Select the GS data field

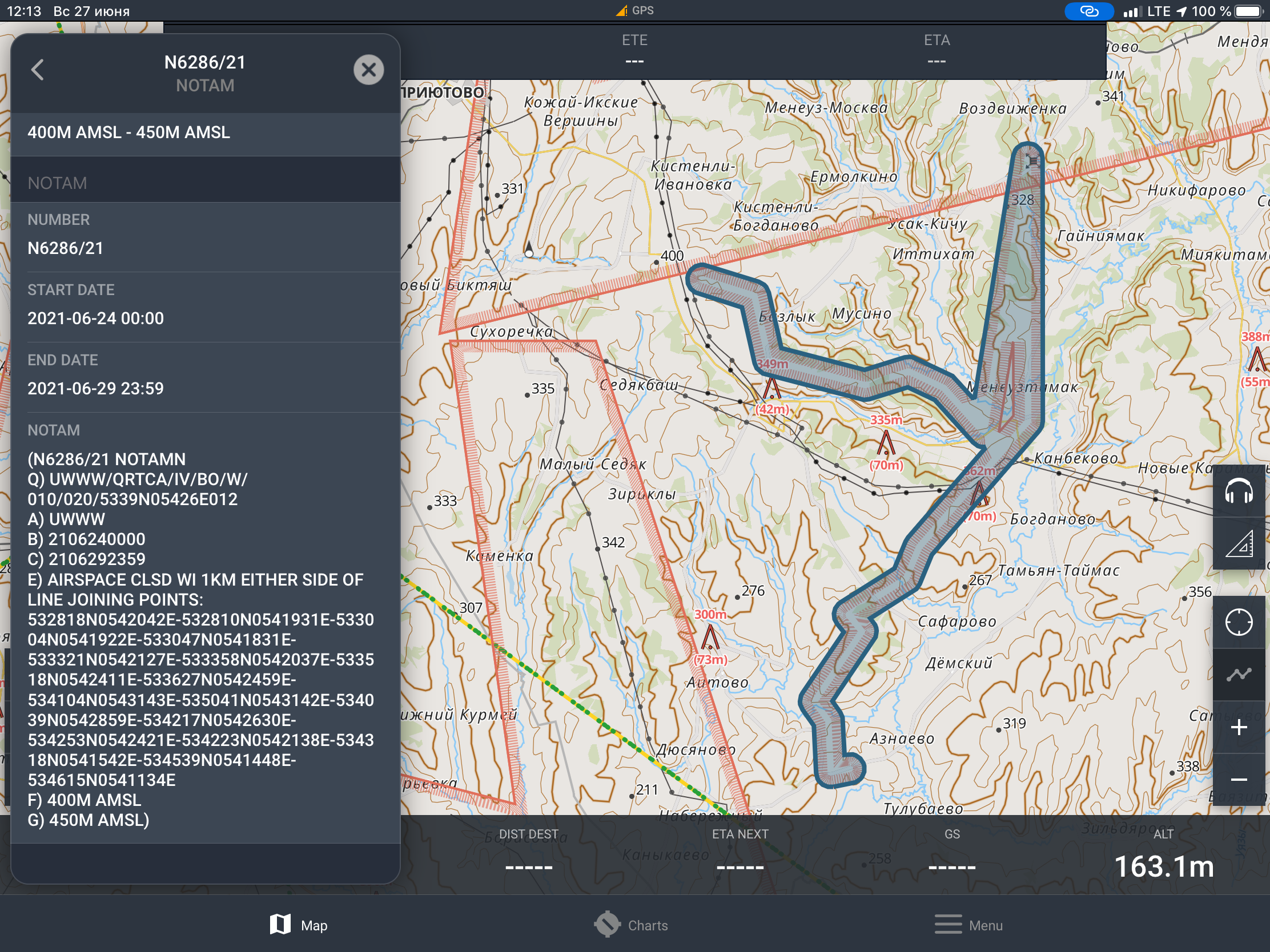951,854
